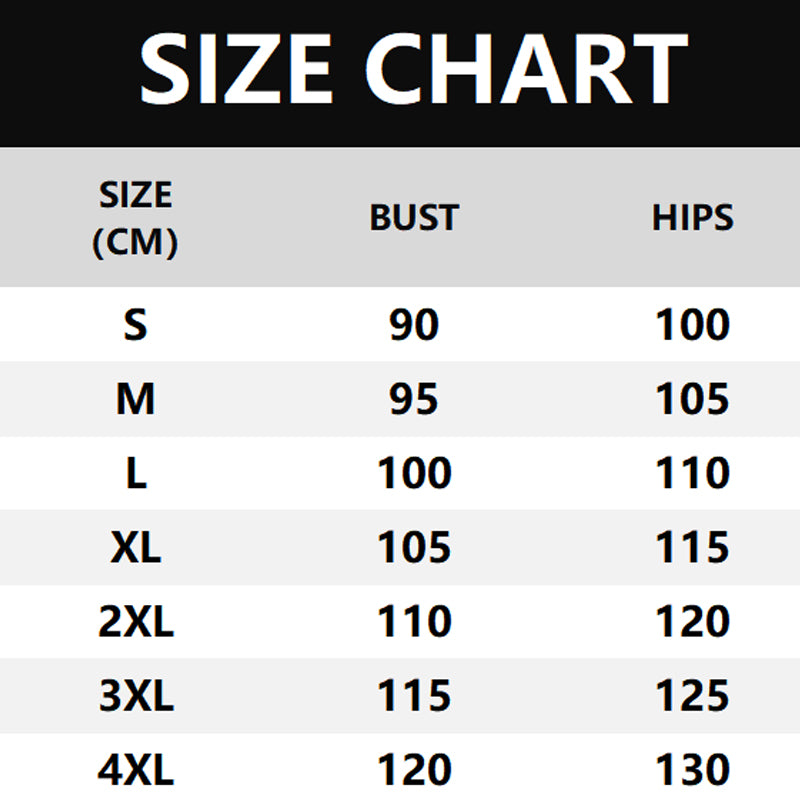Screen dimensions: 800x800
Task: Click hips value 125 for size 3XL
Action: point(692,696)
